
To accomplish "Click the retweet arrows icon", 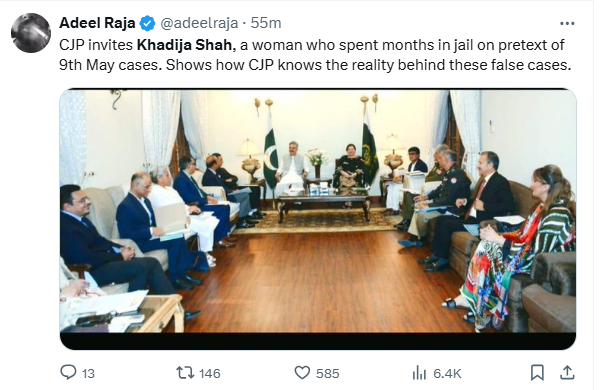I will tap(185, 373).
